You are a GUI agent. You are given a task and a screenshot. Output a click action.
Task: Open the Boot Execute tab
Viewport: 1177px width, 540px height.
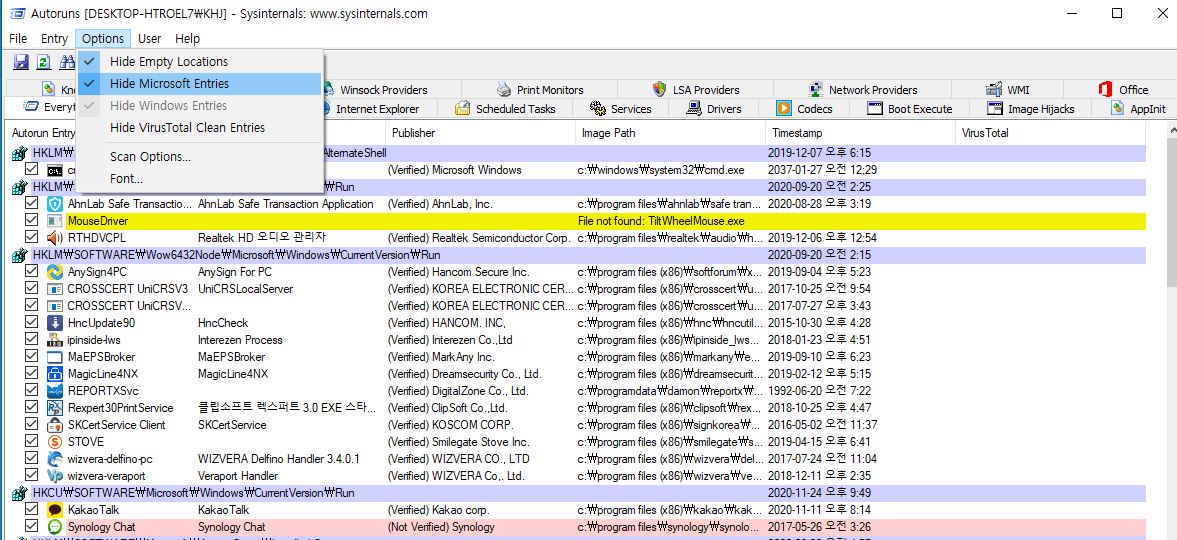click(x=910, y=109)
